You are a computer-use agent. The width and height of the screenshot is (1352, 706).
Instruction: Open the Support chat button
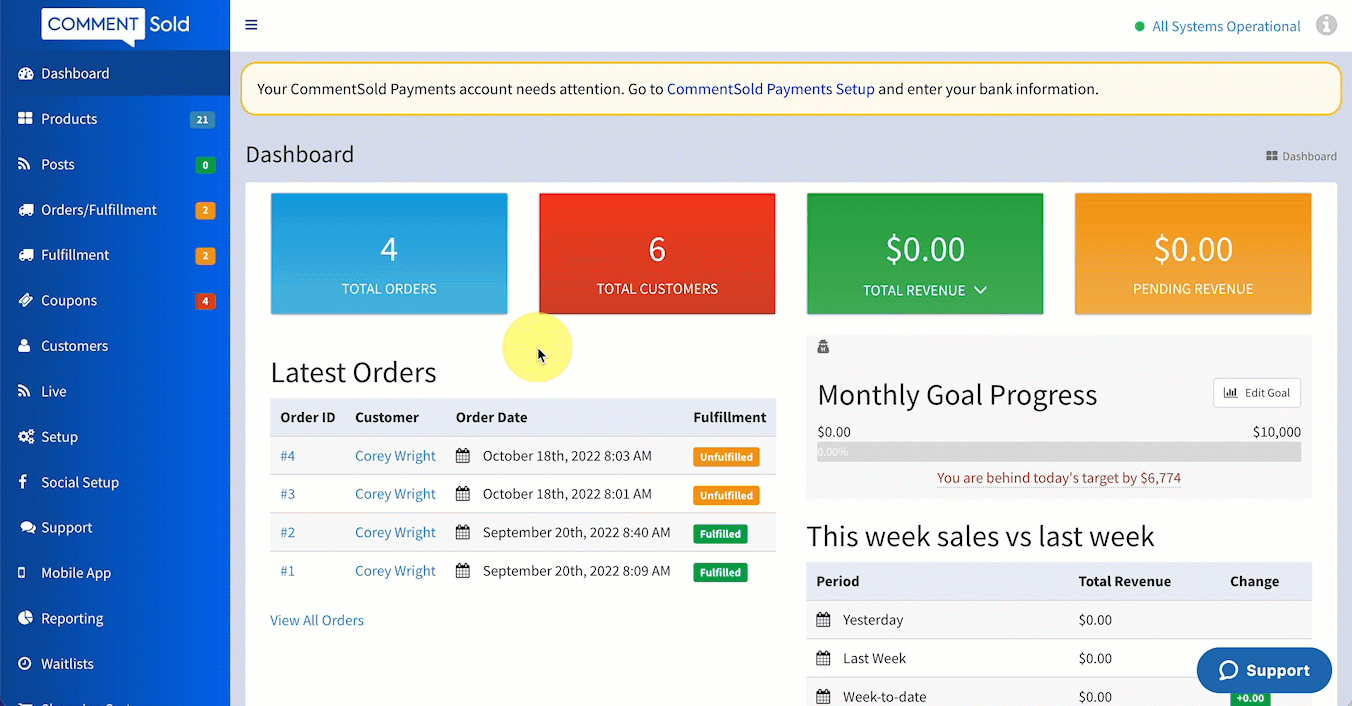1264,670
